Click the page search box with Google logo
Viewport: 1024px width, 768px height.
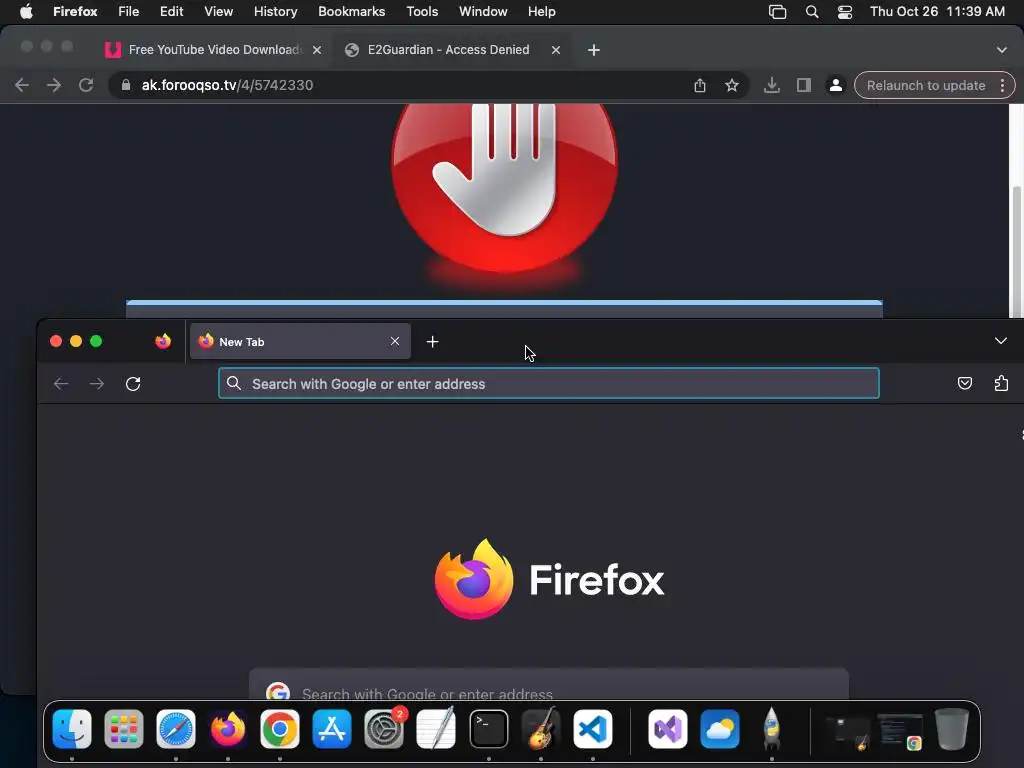click(x=549, y=692)
